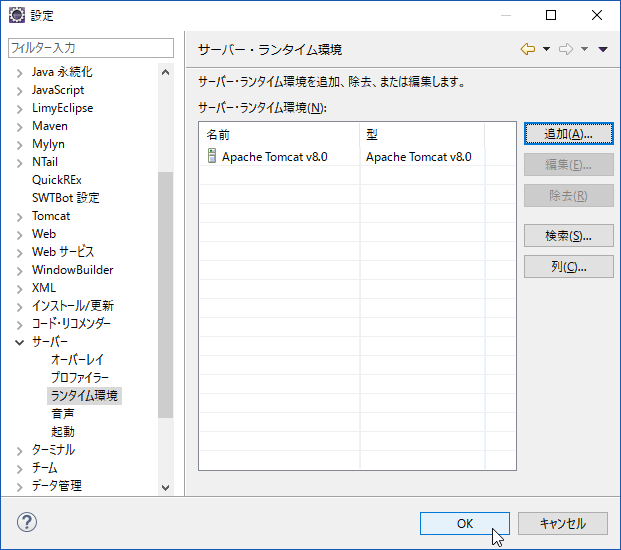Select the 起動 preference page
Screen dimensions: 621x550
tap(63, 432)
